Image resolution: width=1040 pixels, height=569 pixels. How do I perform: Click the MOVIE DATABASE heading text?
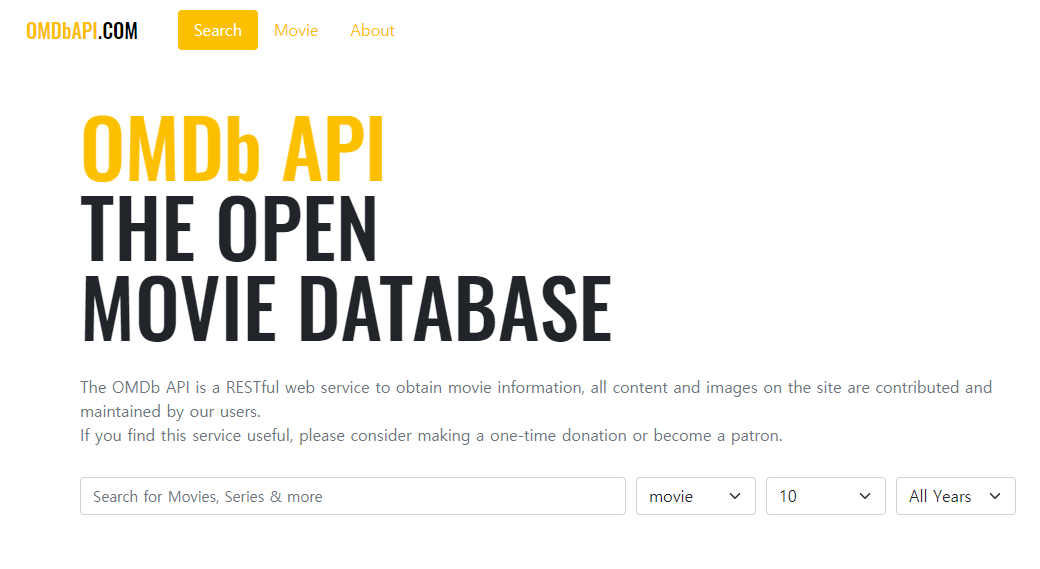(346, 308)
